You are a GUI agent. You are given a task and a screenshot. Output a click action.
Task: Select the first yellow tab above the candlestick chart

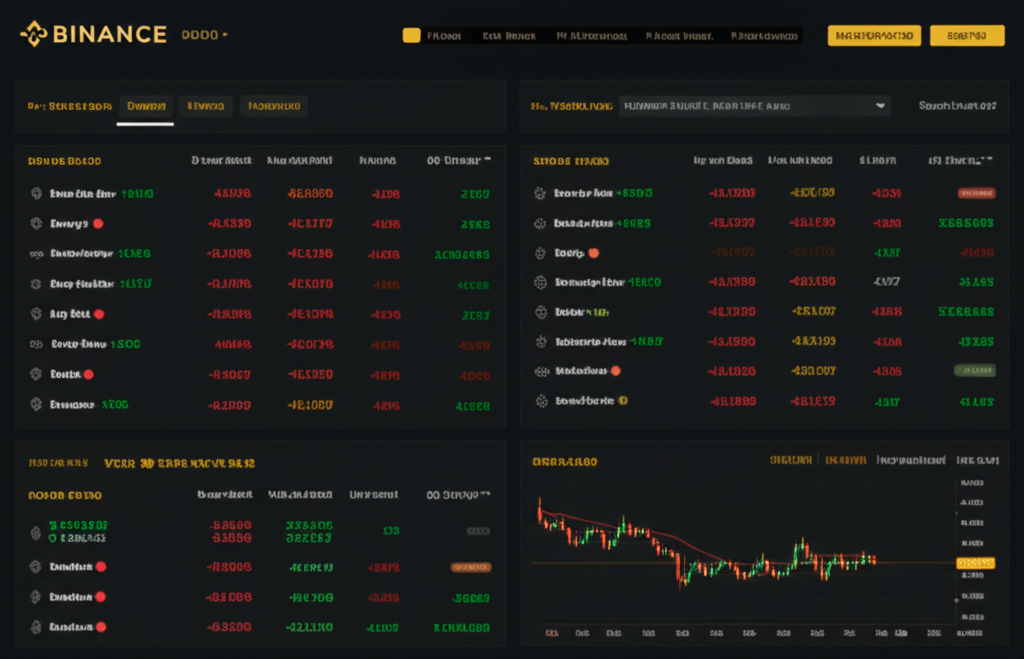coord(790,460)
